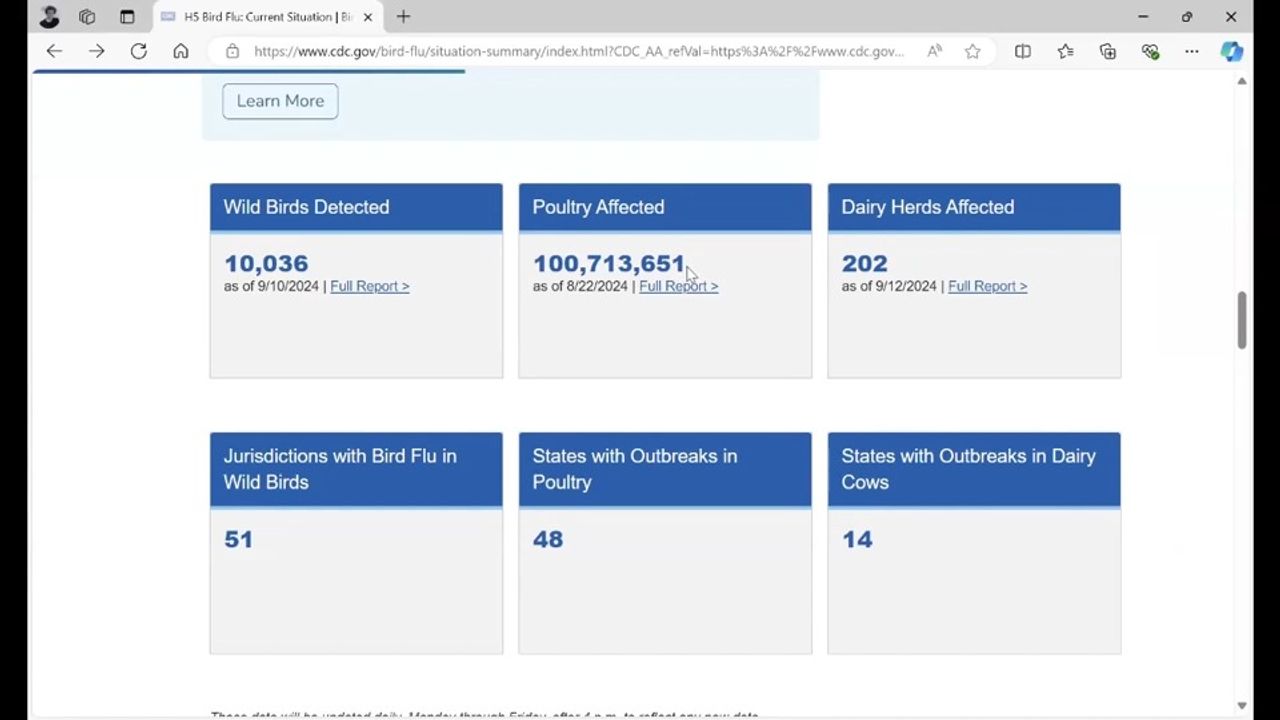Add this page to favorites with the star

pos(972,51)
